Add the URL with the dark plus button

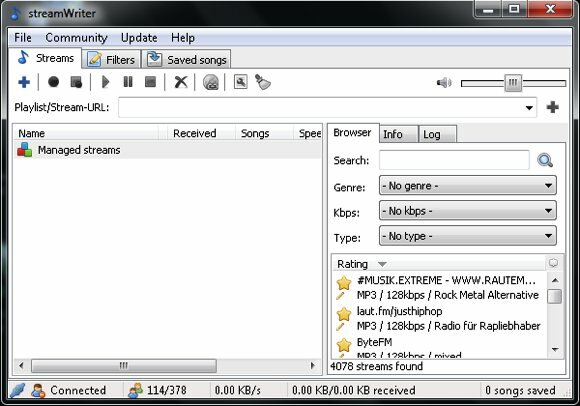click(x=553, y=107)
